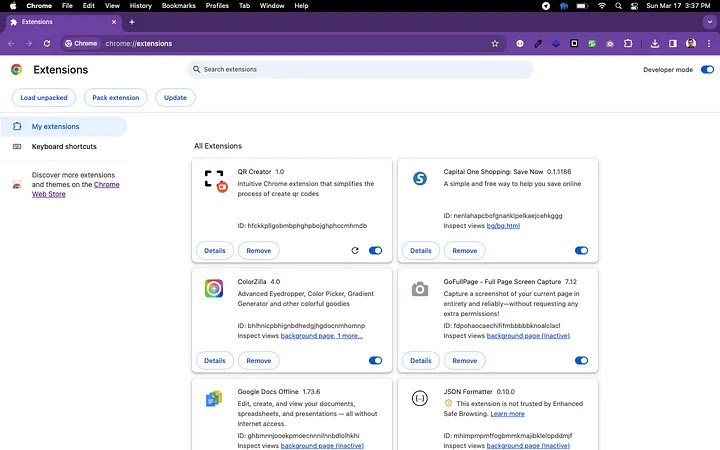Open the Downloads toolbar icon
Viewport: 720px width, 450px height.
tap(655, 43)
